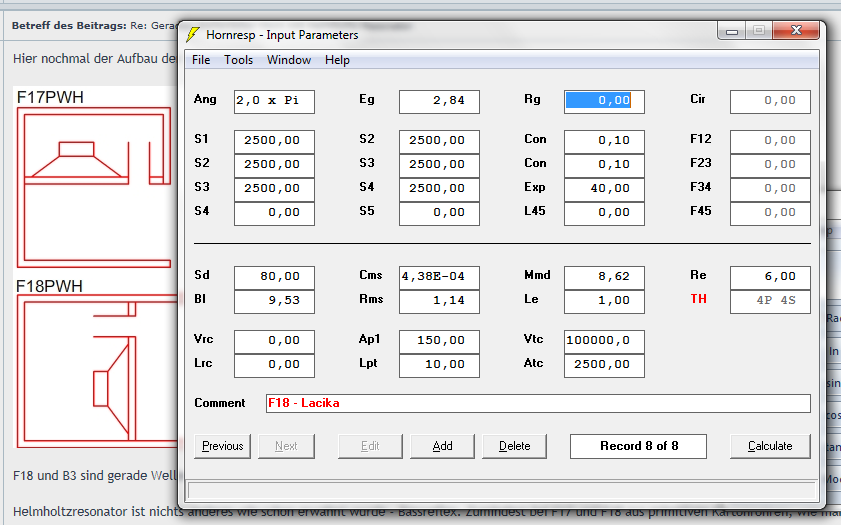This screenshot has height=525, width=841.
Task: Click the S3 field in the F34 row
Action: click(x=274, y=189)
